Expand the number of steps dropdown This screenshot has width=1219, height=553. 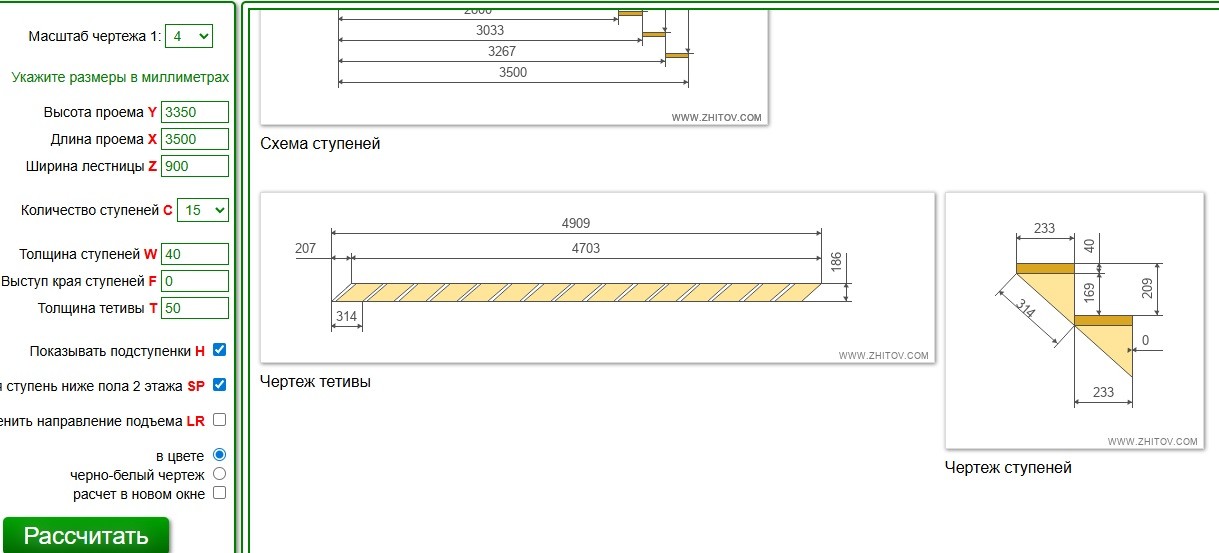tap(204, 210)
